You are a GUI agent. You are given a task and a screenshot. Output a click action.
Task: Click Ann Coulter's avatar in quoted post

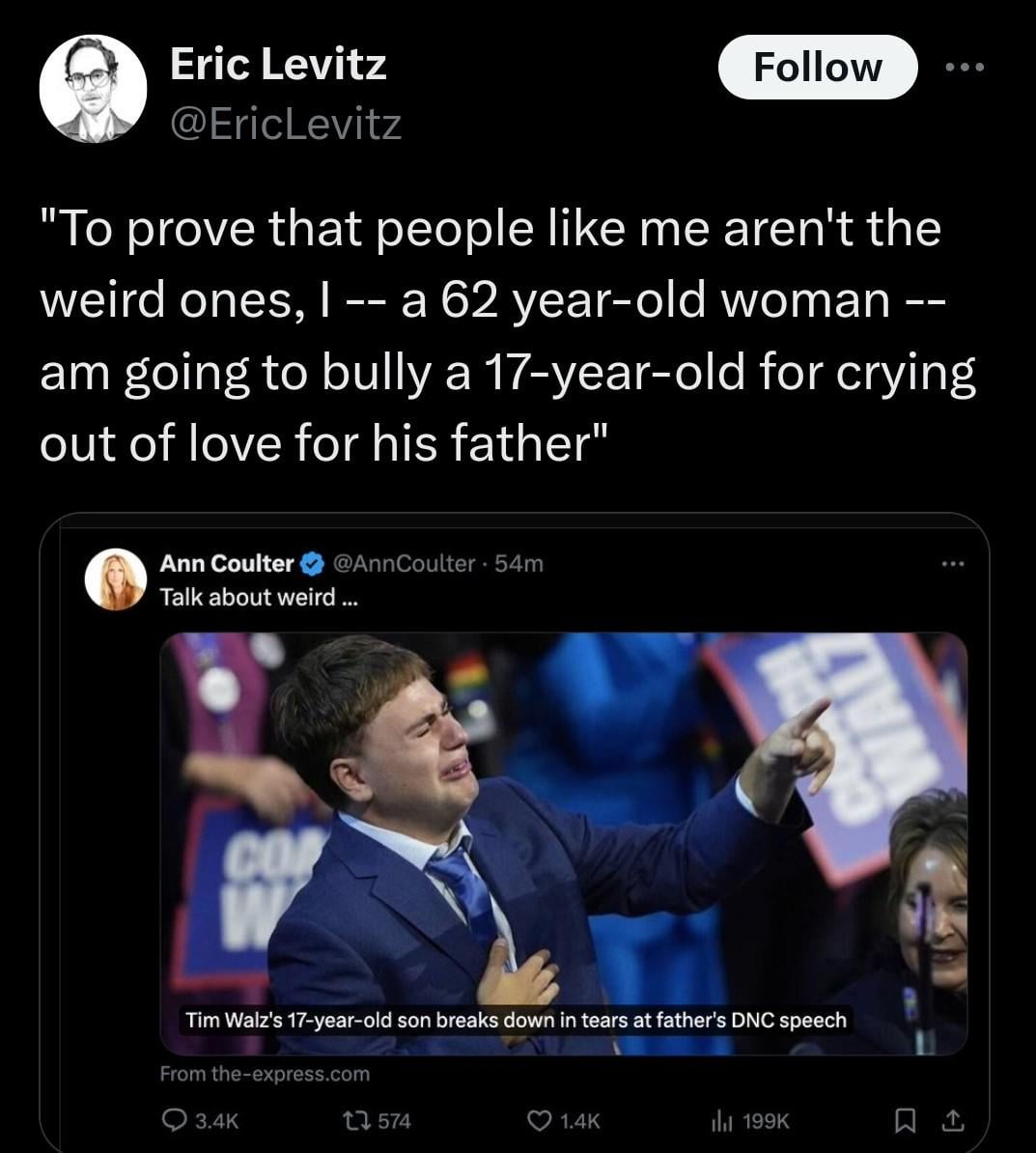[x=116, y=579]
